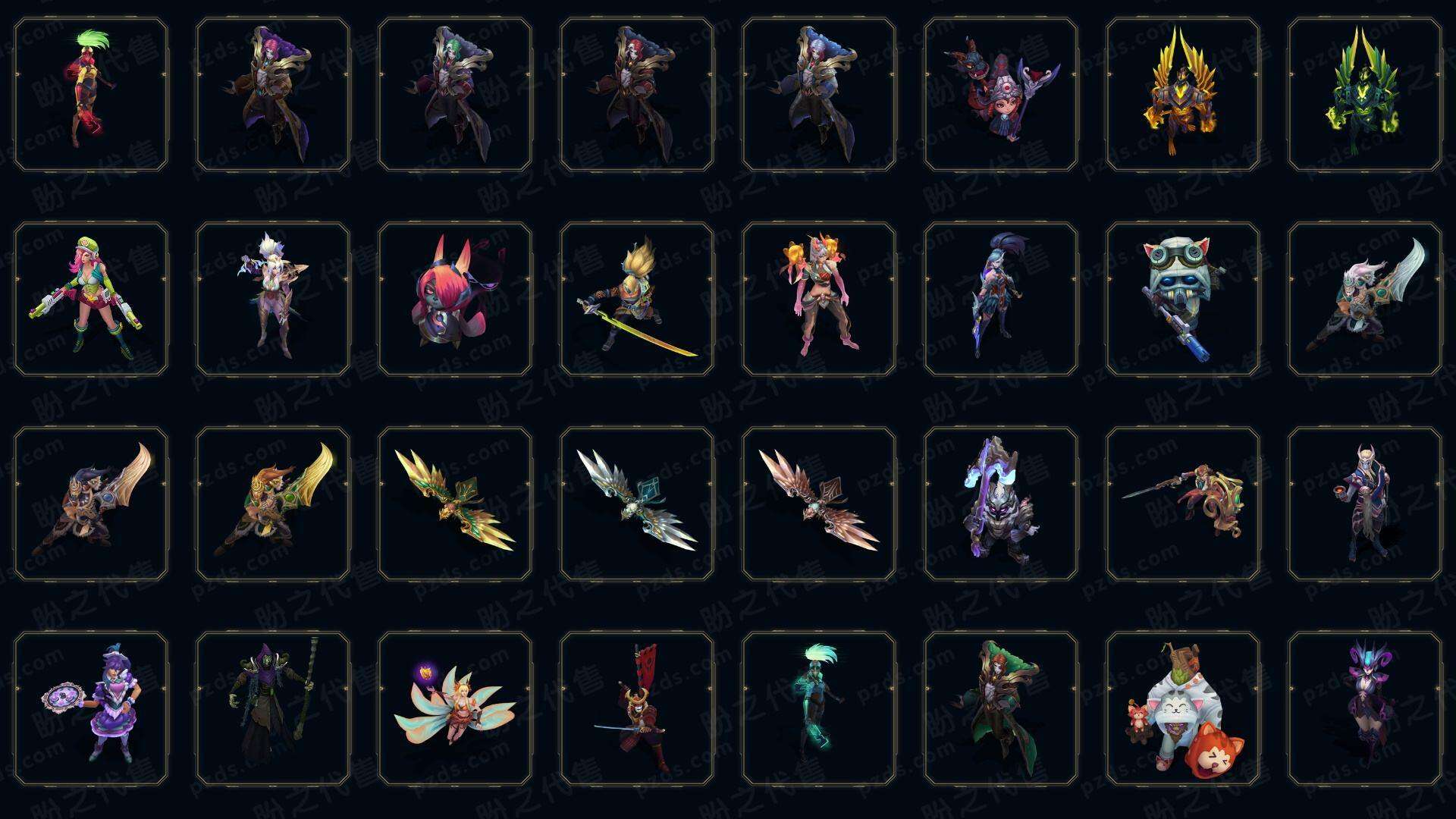Select the dancer with green flame hair
This screenshot has width=1456, height=819.
pos(91,95)
